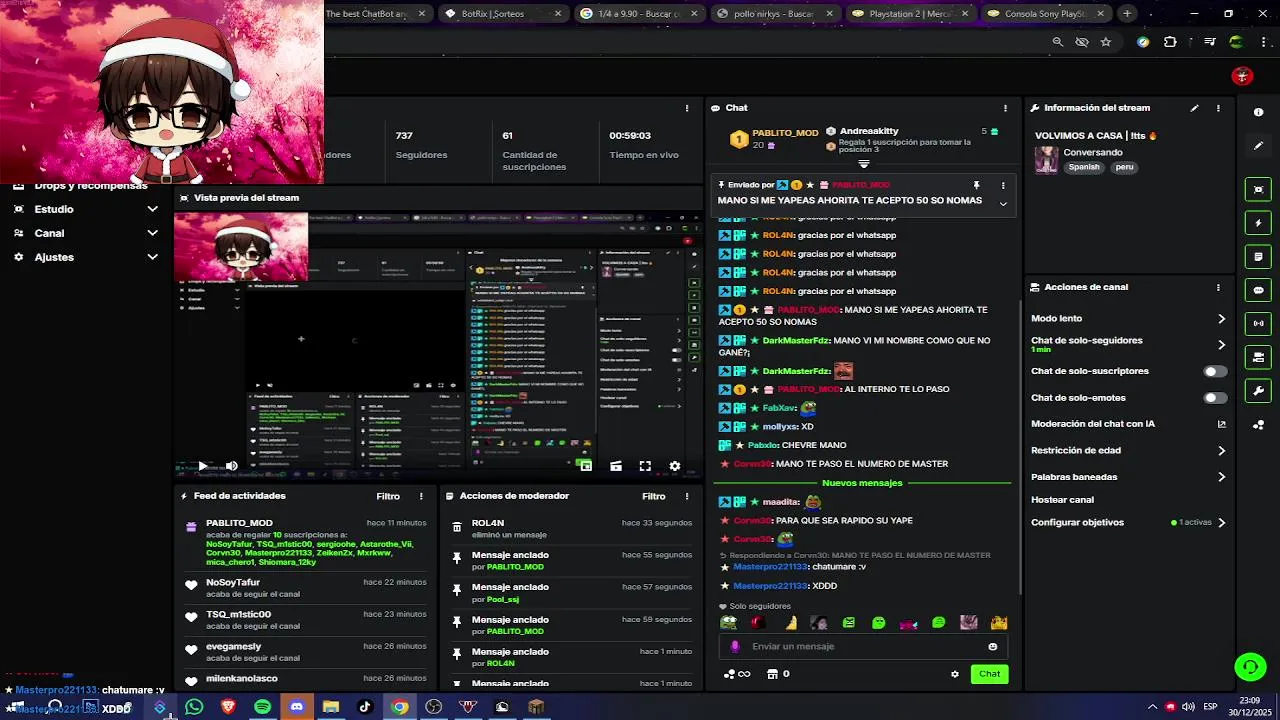Mute the stream preview audio

(232, 466)
